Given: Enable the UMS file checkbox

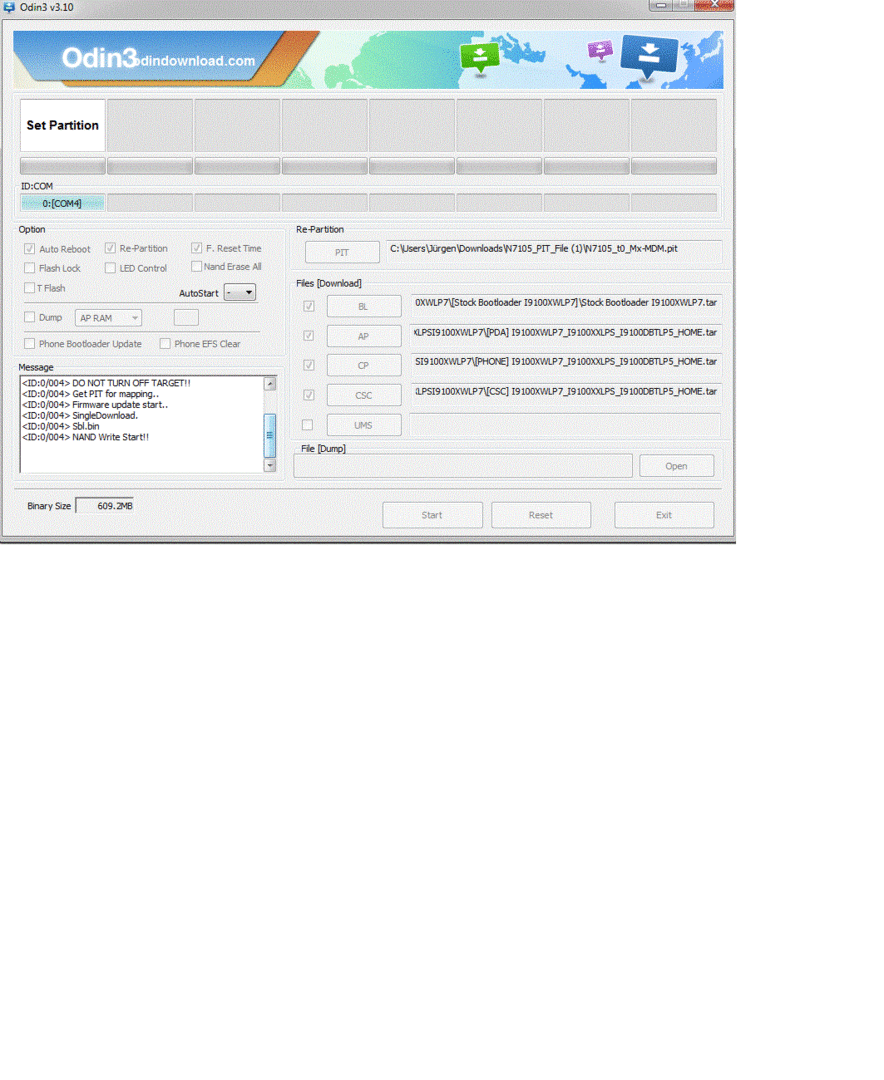Looking at the screenshot, I should [307, 425].
